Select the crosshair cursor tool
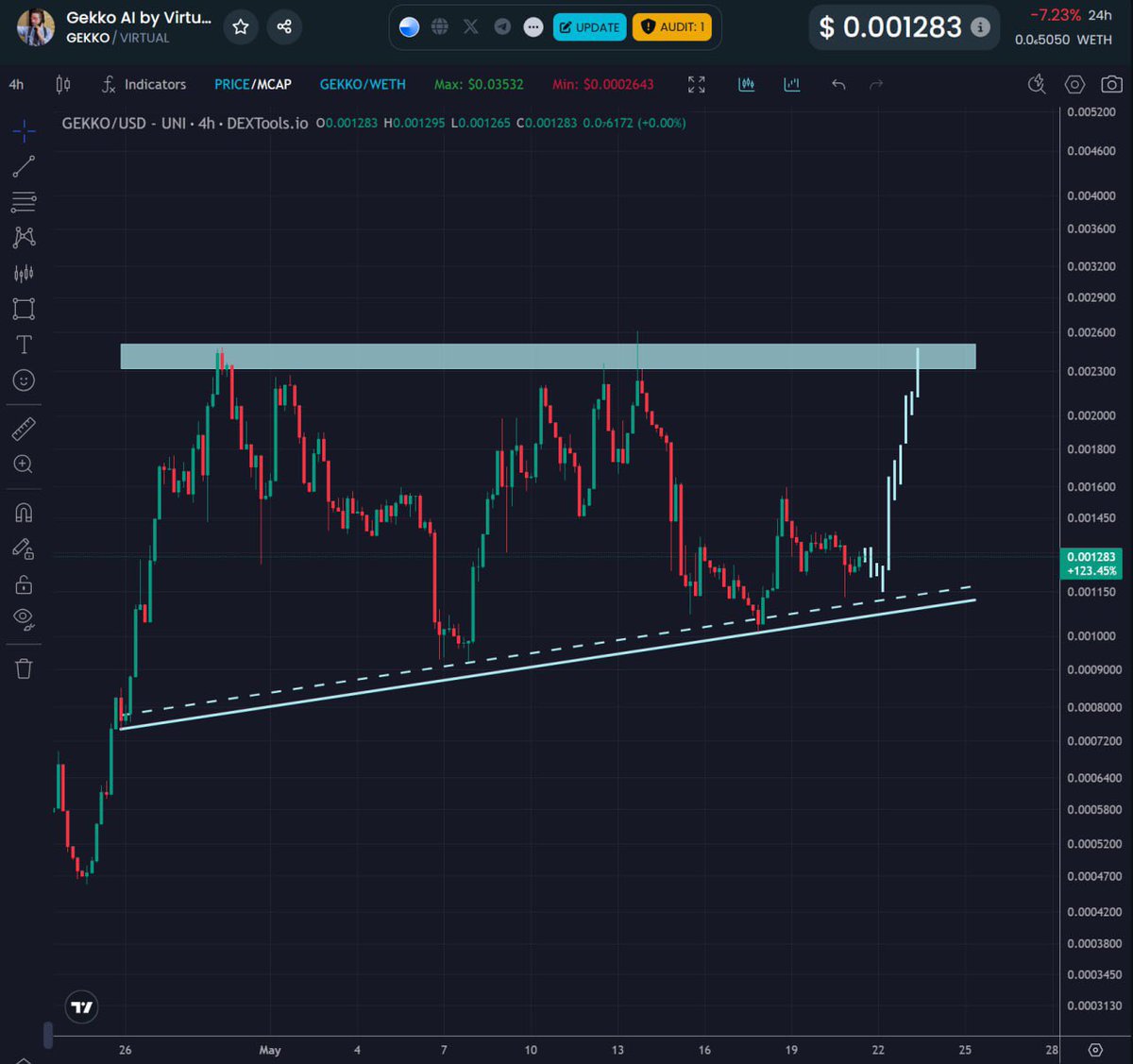 pos(24,130)
